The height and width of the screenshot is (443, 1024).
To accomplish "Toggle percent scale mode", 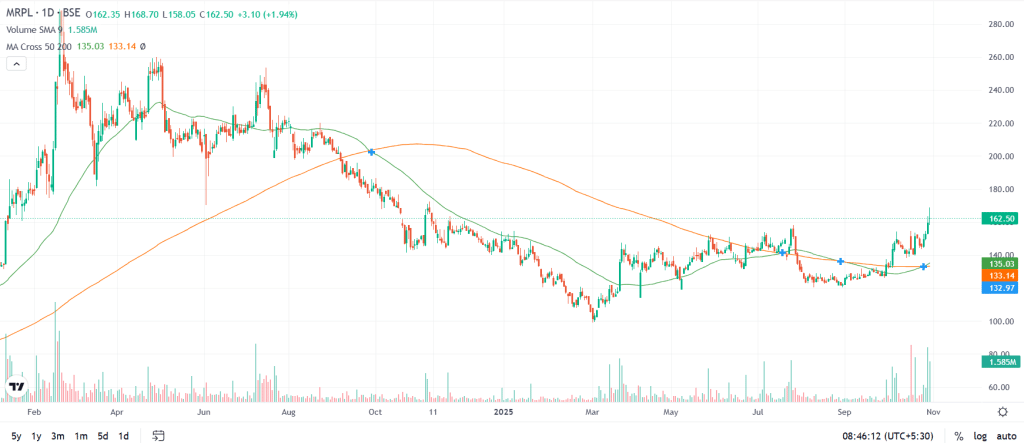I will click(958, 436).
